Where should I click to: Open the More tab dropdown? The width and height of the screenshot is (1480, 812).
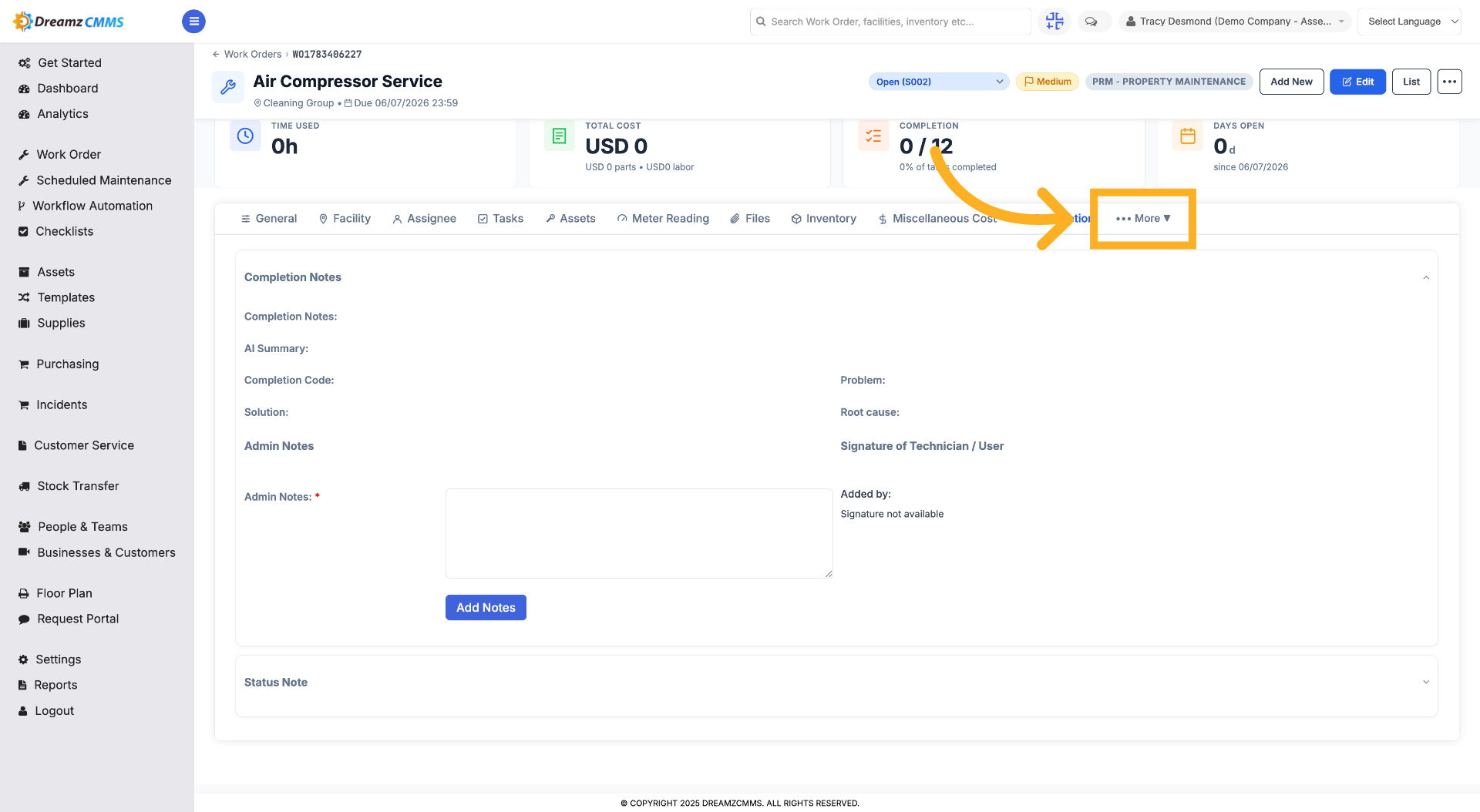point(1143,219)
